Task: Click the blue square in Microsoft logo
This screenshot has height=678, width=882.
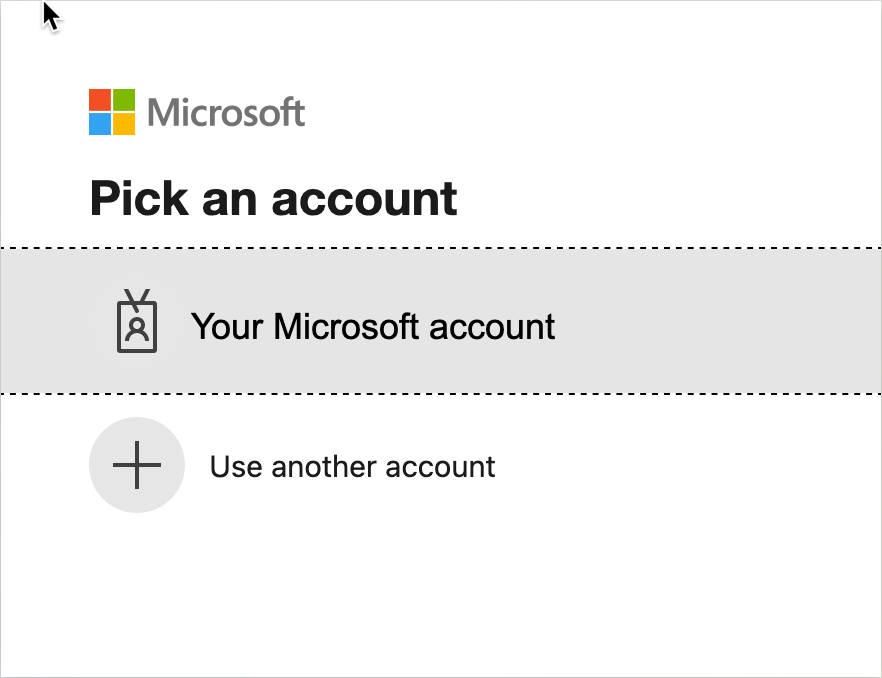Action: pos(99,124)
